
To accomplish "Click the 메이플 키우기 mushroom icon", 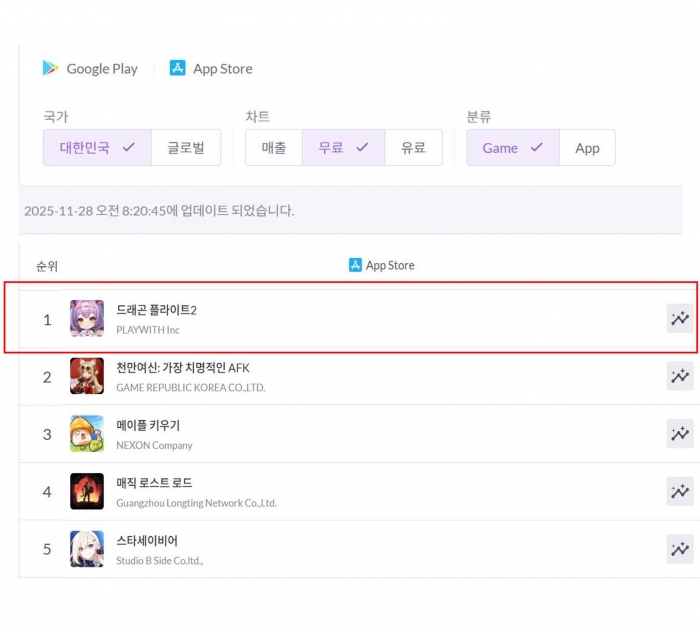I will (87, 433).
